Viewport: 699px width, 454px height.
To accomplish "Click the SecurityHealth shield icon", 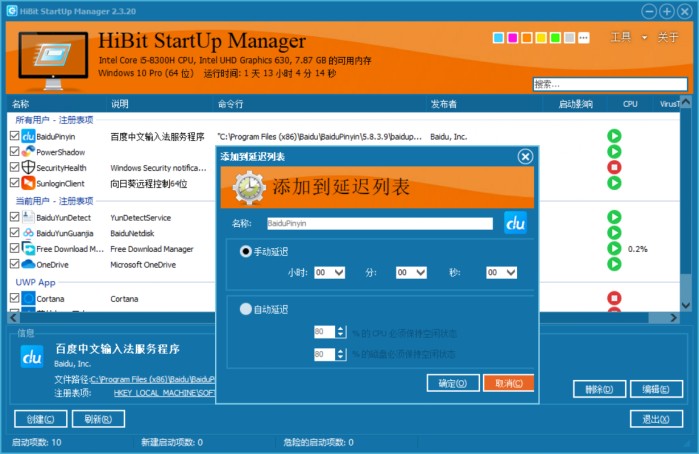I will pyautogui.click(x=28, y=167).
